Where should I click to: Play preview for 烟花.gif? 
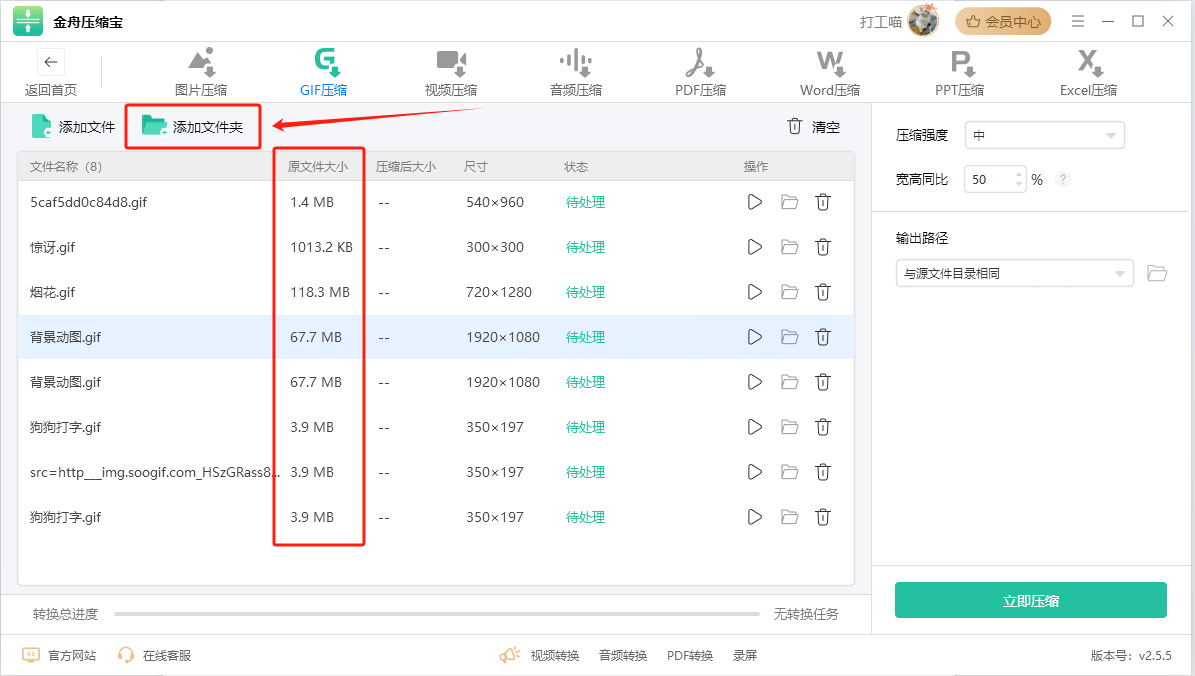pyautogui.click(x=755, y=292)
